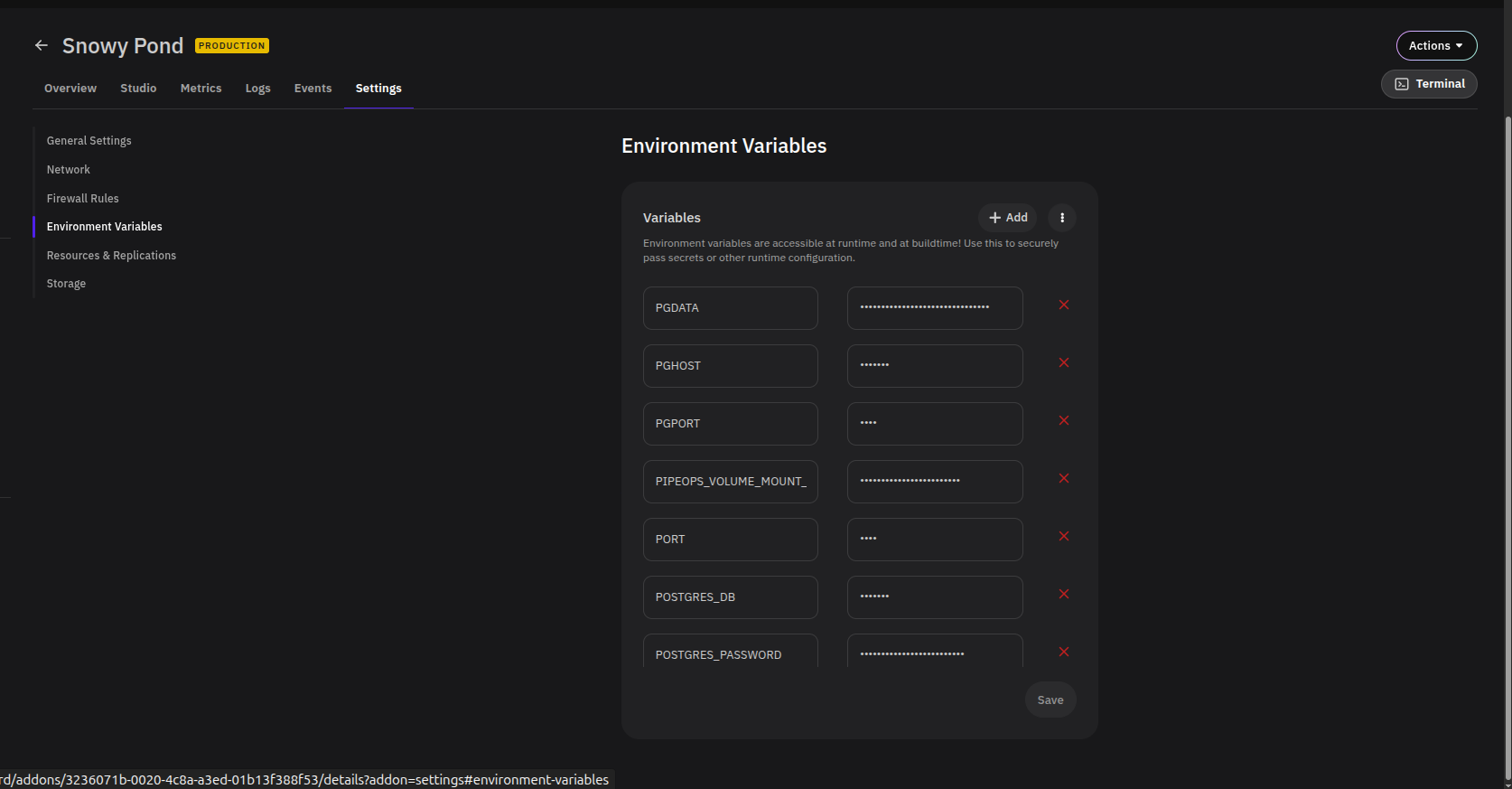Focus the POSTGRES_DB value field
This screenshot has width=1512, height=789.
coord(935,597)
